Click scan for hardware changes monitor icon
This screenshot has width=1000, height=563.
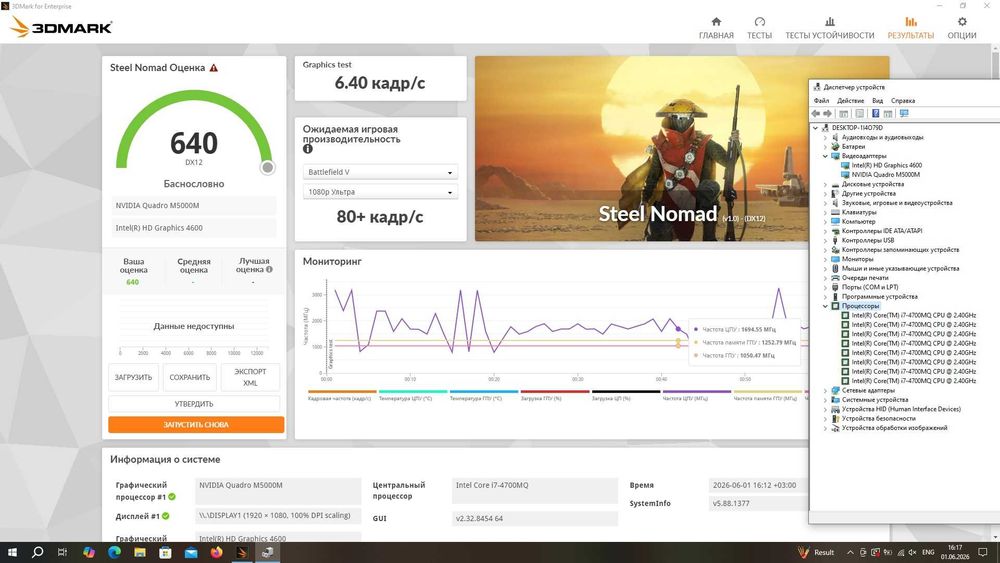904,113
